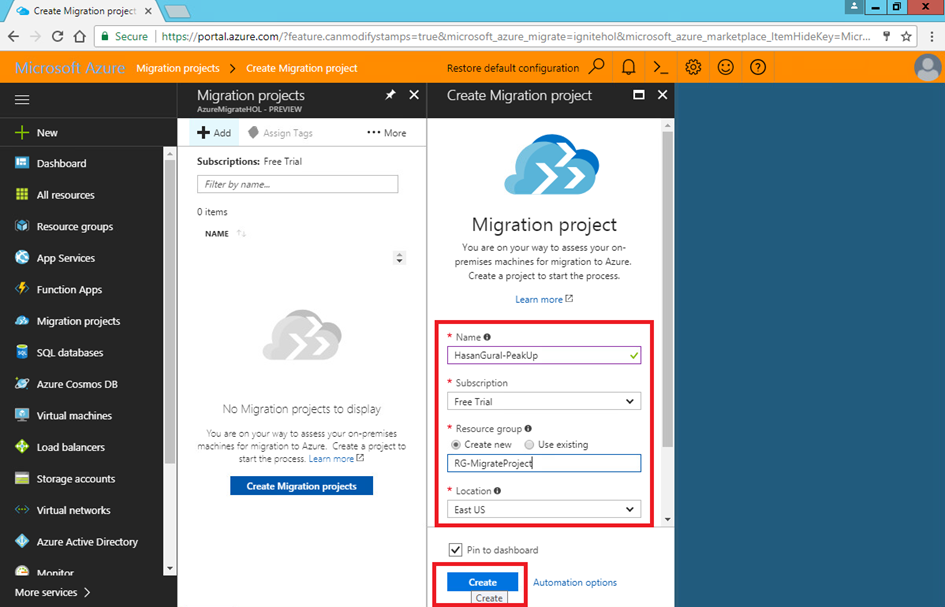Open All resources grid icon
This screenshot has width=945, height=607.
point(22,194)
